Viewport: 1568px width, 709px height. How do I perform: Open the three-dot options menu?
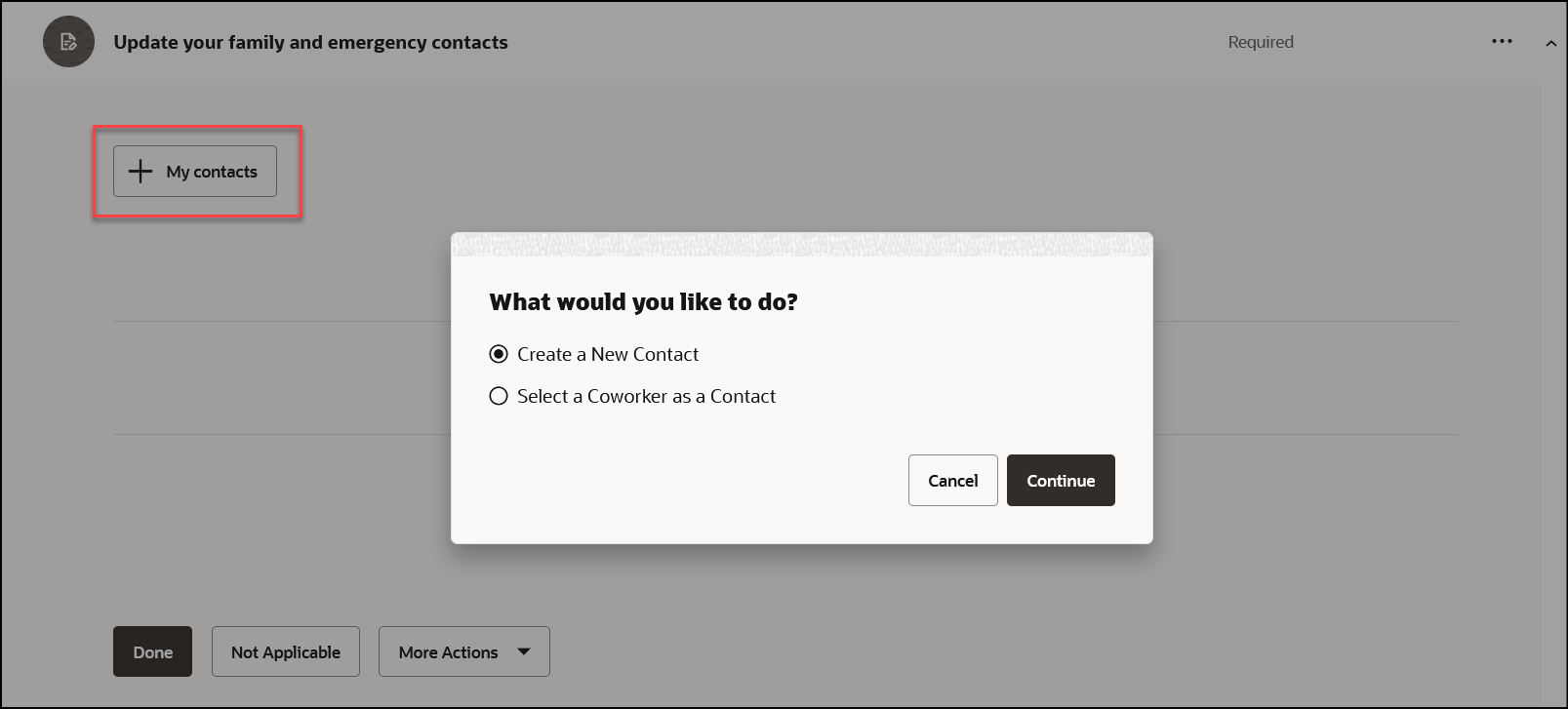1502,41
